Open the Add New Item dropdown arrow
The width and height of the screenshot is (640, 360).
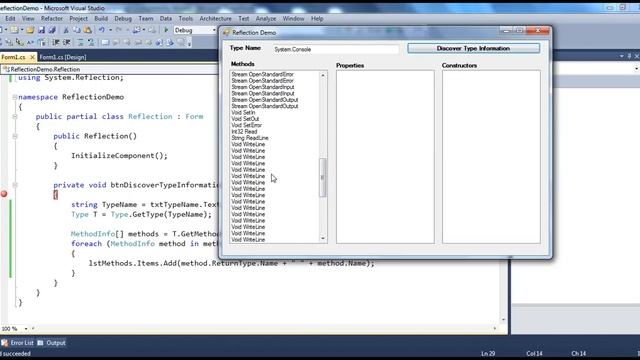(x=22, y=30)
